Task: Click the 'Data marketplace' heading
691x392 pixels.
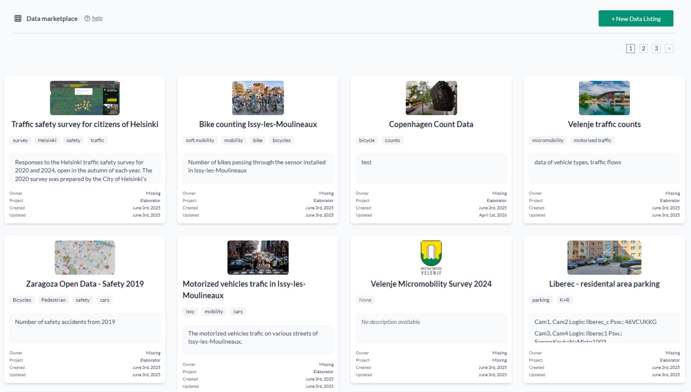Action: tap(52, 18)
